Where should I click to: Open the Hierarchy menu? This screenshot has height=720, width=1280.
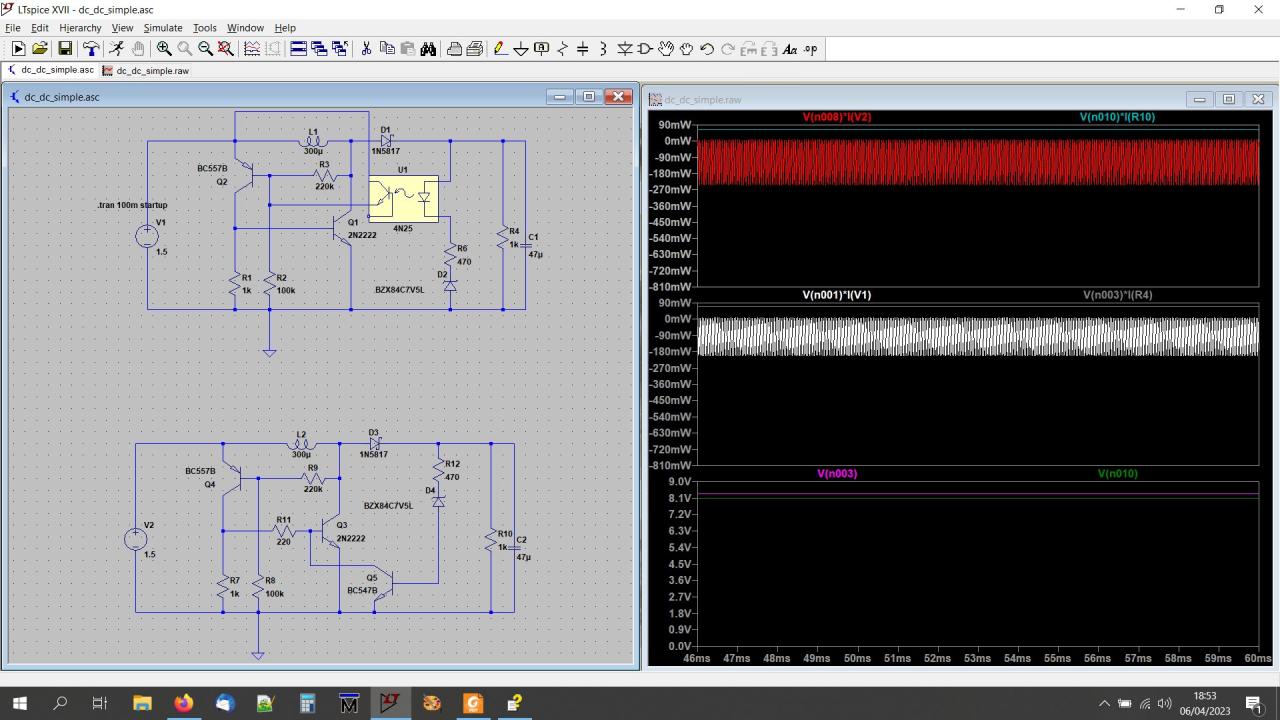tap(80, 28)
